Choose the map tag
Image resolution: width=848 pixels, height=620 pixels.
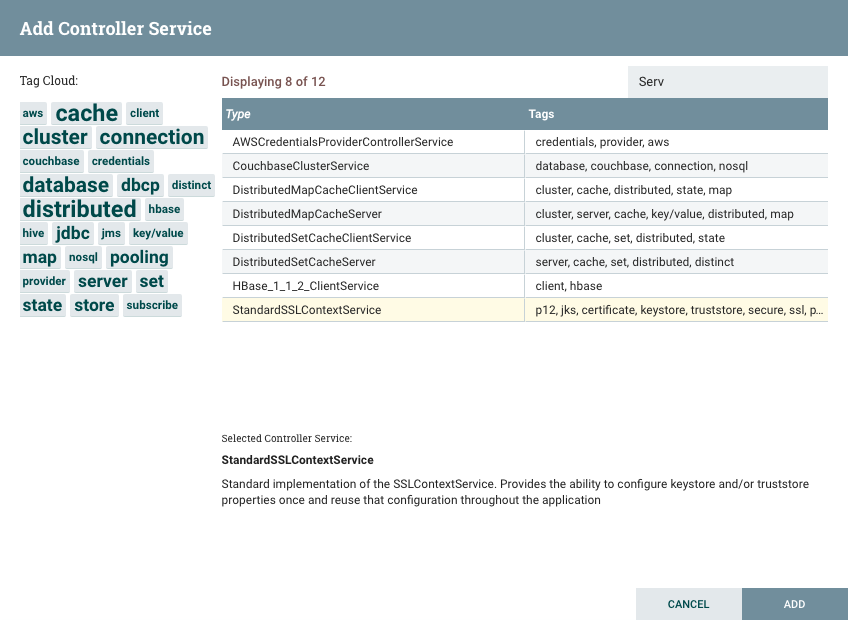pos(39,257)
